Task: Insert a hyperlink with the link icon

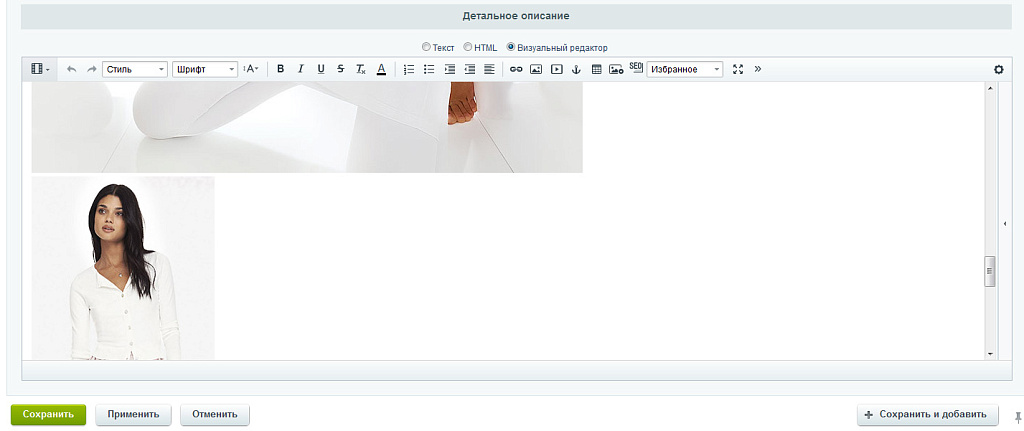Action: 516,69
